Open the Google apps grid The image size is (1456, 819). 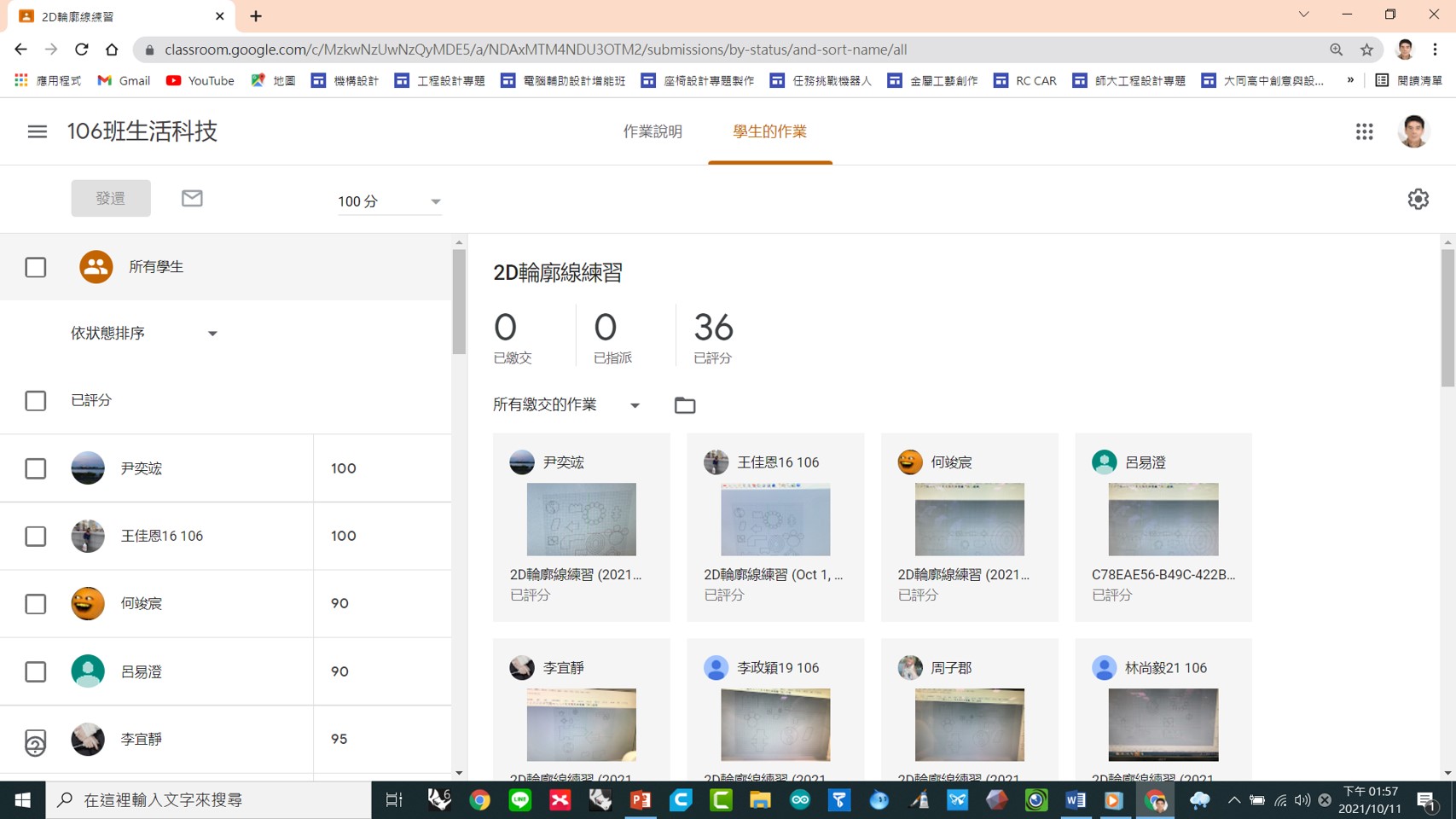tap(1364, 131)
